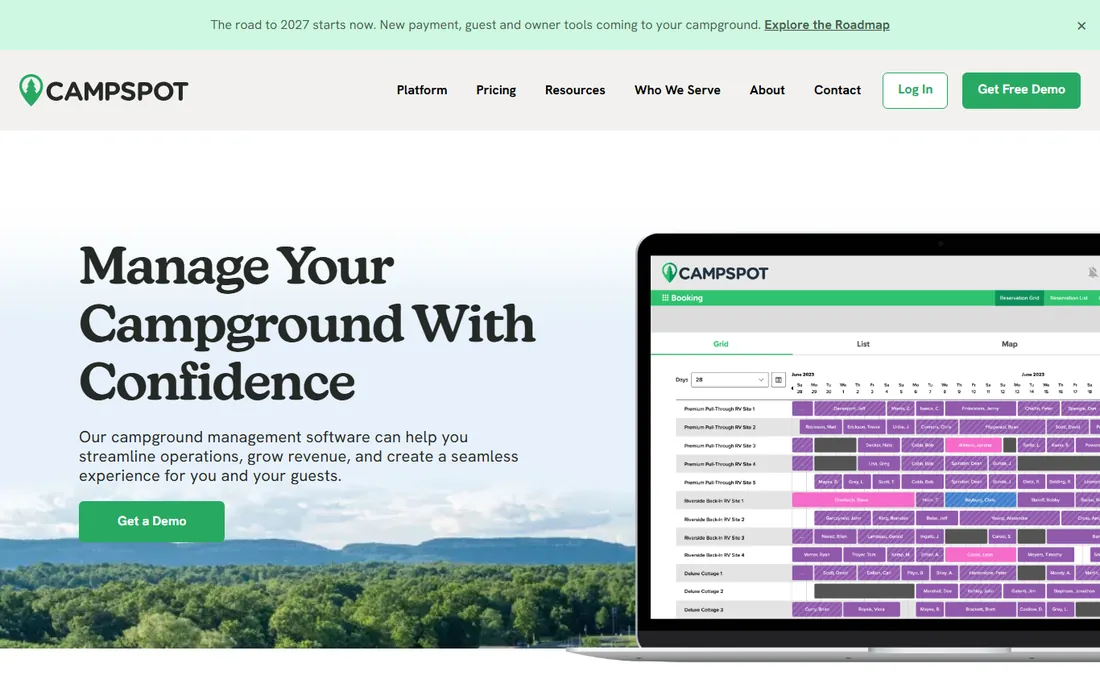
Task: Click the blue reservation block on the Riverside Back-In Site 1 row
Action: [x=980, y=500]
